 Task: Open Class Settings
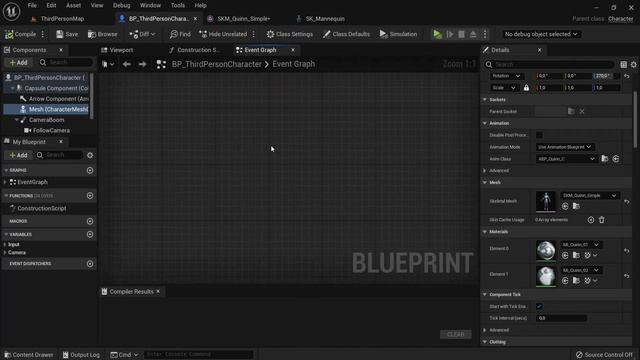click(x=289, y=34)
